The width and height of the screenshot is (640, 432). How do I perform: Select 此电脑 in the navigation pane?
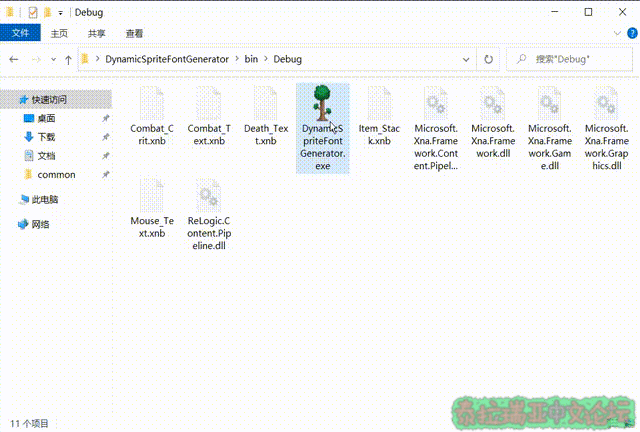pyautogui.click(x=45, y=200)
